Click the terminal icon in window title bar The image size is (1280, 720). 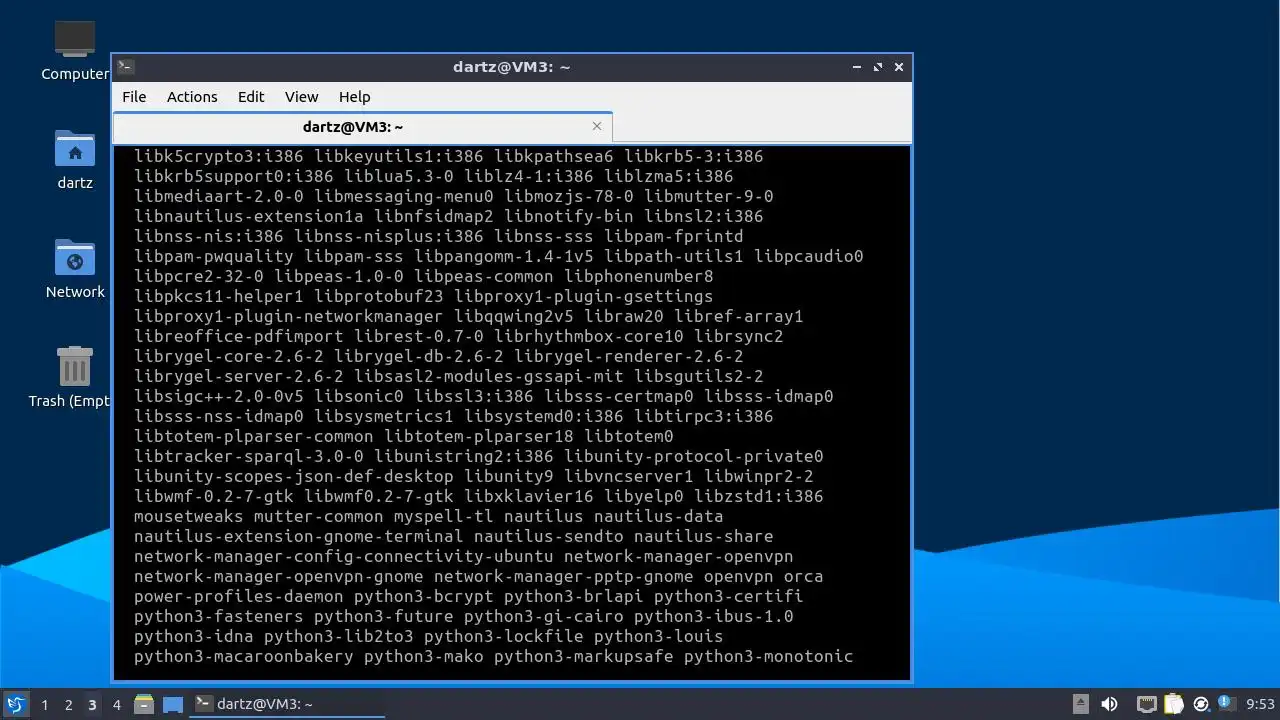coord(125,67)
